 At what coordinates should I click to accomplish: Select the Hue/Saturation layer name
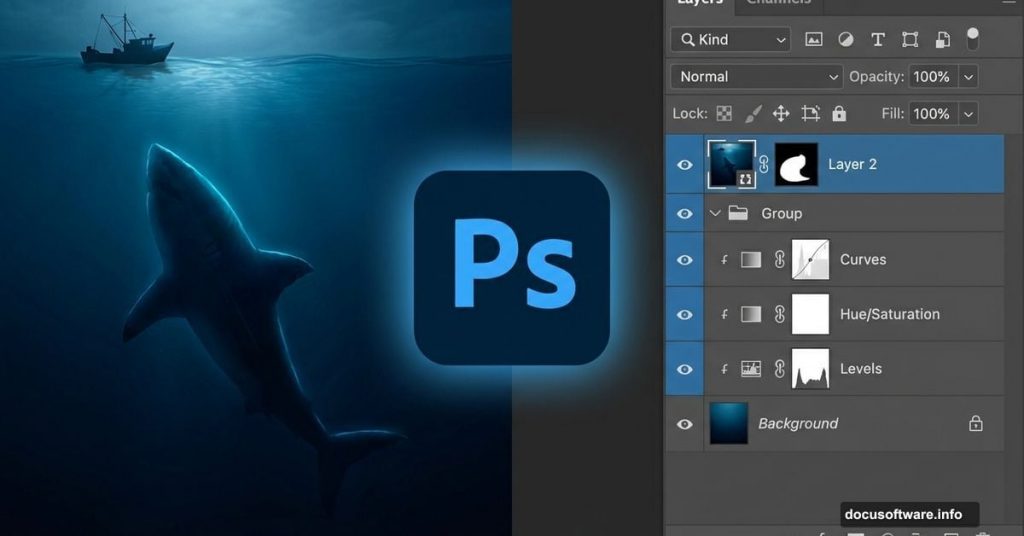click(889, 314)
